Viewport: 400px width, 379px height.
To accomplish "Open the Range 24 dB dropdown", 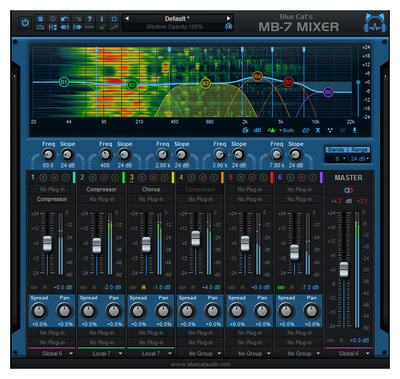I will tap(359, 159).
